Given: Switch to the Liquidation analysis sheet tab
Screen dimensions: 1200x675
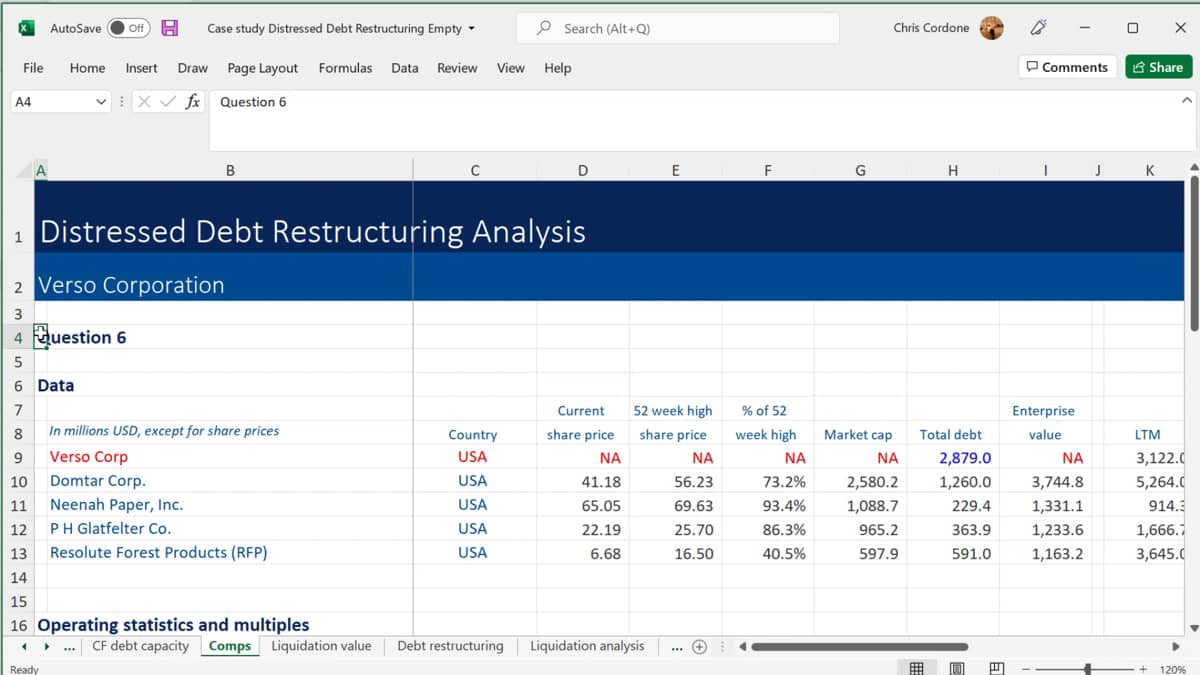Looking at the screenshot, I should coord(587,646).
